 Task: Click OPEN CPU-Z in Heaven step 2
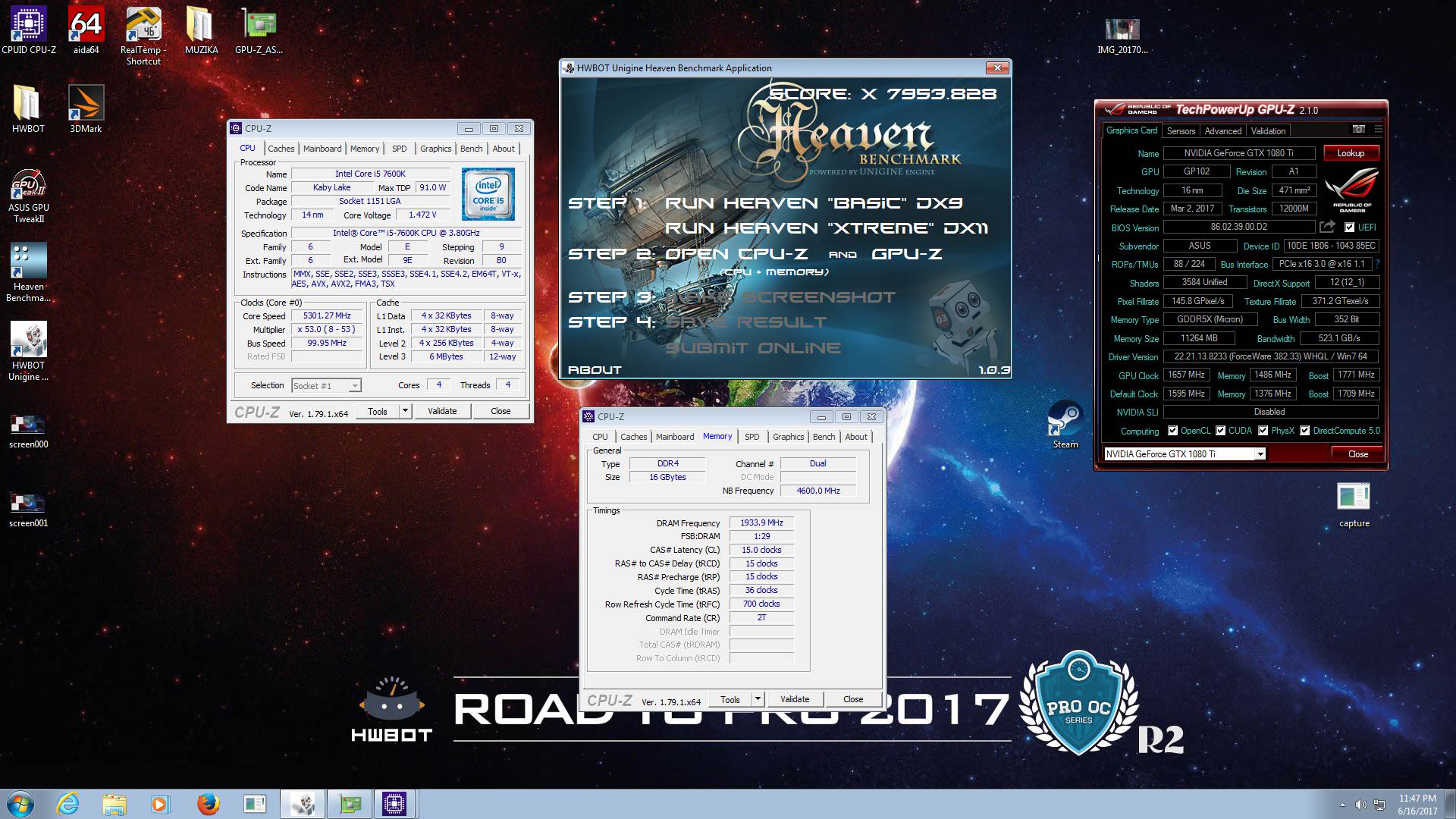point(736,253)
